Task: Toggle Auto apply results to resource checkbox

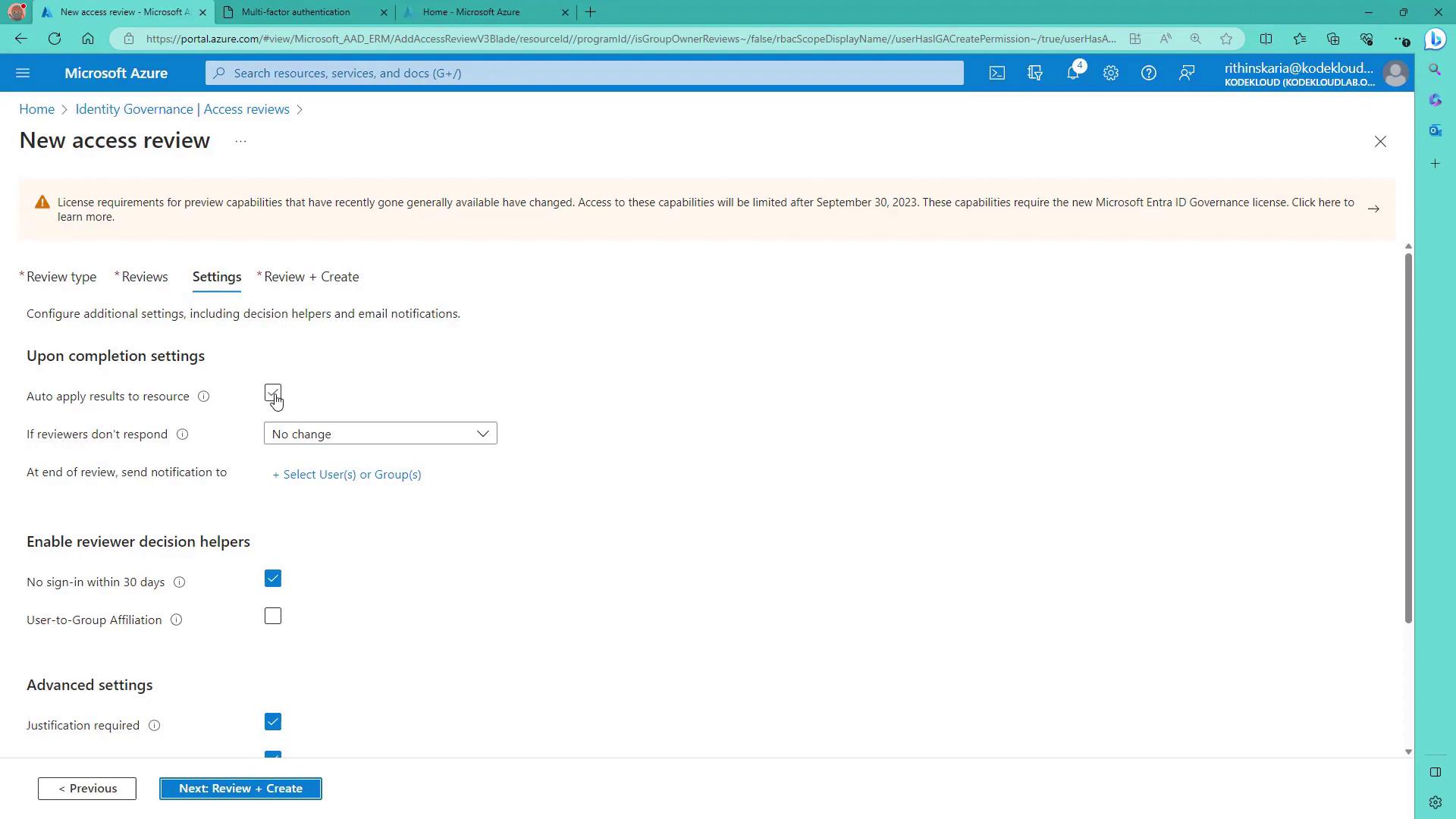Action: point(273,393)
